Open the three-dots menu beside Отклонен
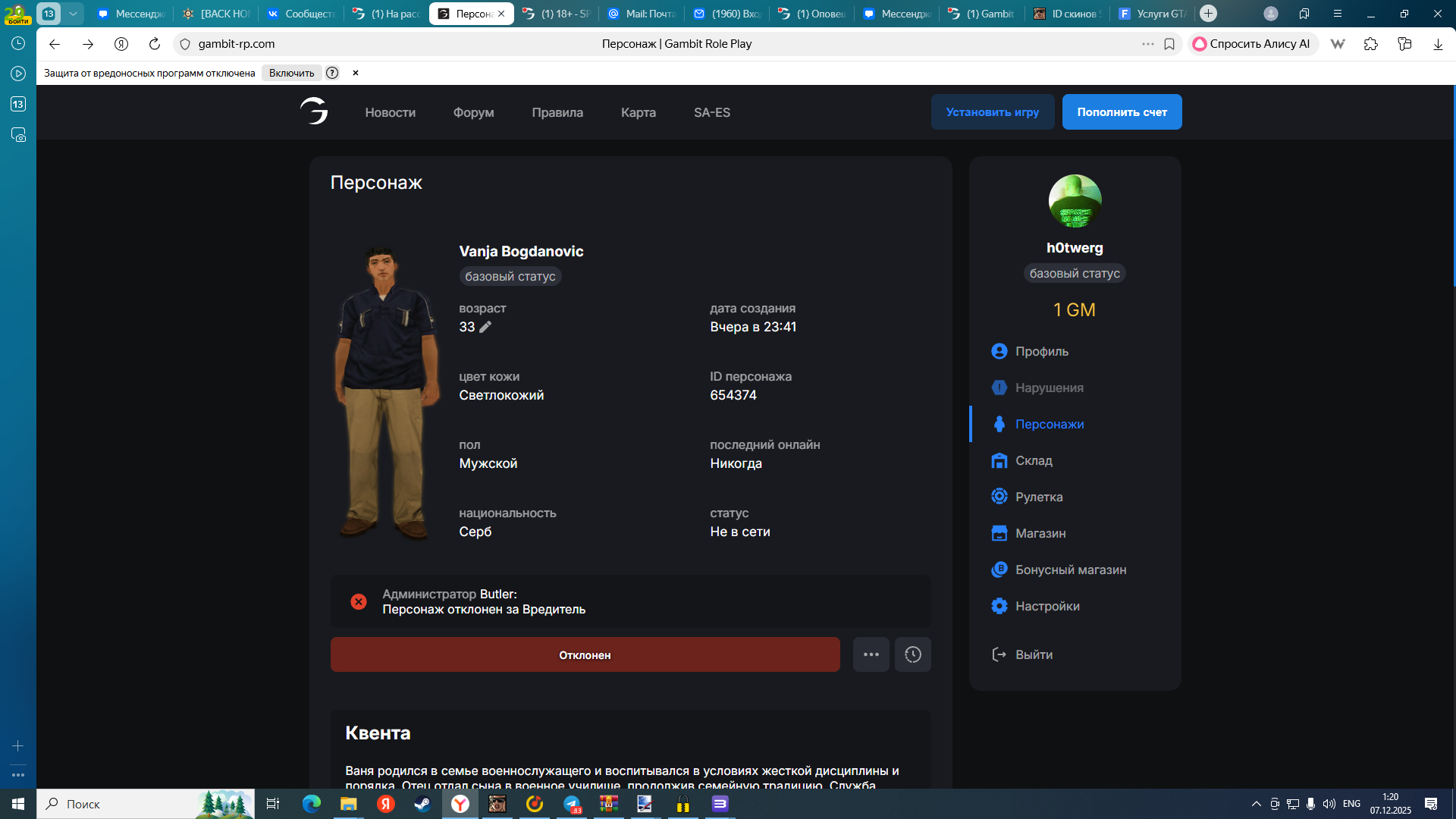1456x819 pixels. pyautogui.click(x=871, y=654)
